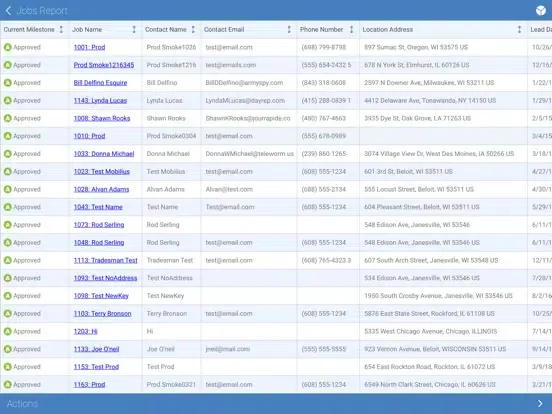Click the Jobs Report title text
The height and width of the screenshot is (414, 552).
click(x=42, y=11)
